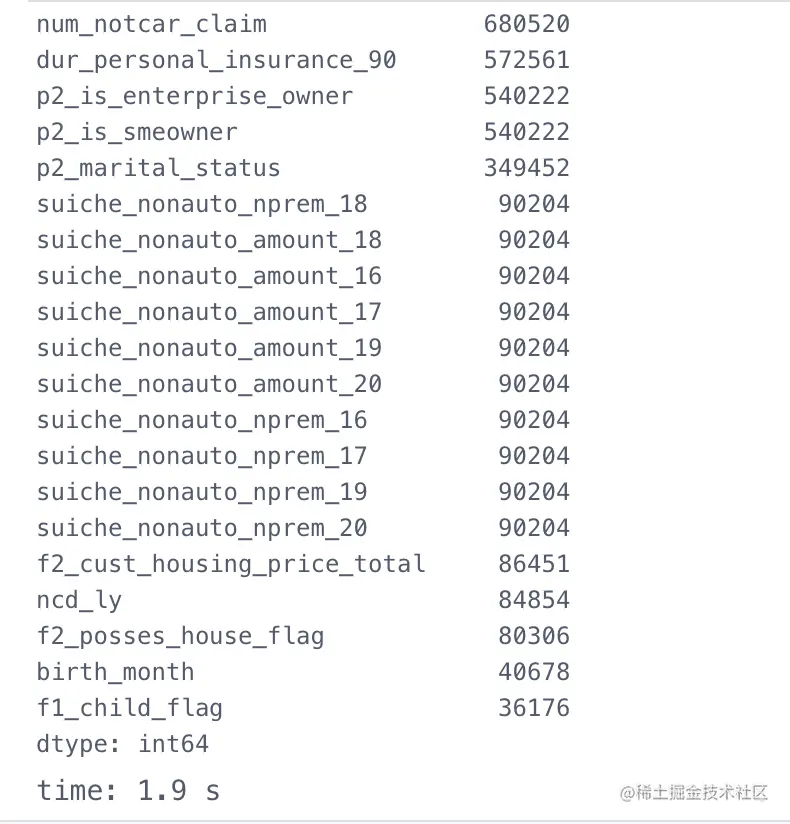Click suiche_nonauto_amount_20 label

(x=209, y=385)
